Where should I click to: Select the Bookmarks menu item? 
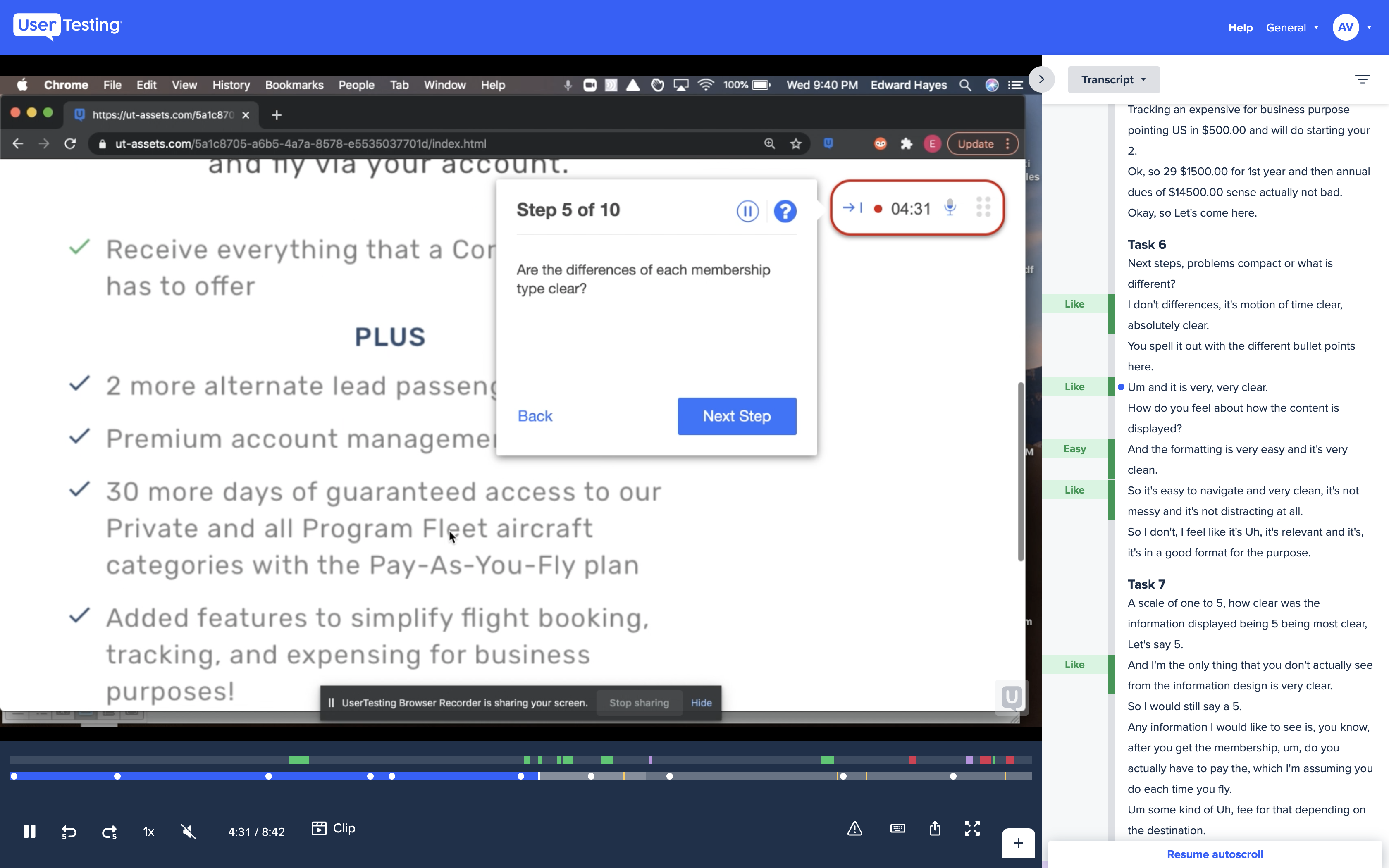pyautogui.click(x=294, y=84)
